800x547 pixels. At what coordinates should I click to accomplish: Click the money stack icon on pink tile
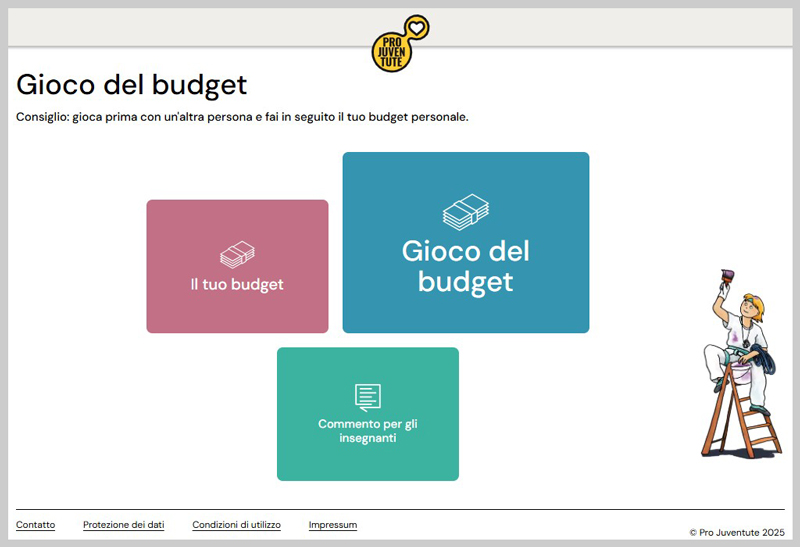pos(237,255)
